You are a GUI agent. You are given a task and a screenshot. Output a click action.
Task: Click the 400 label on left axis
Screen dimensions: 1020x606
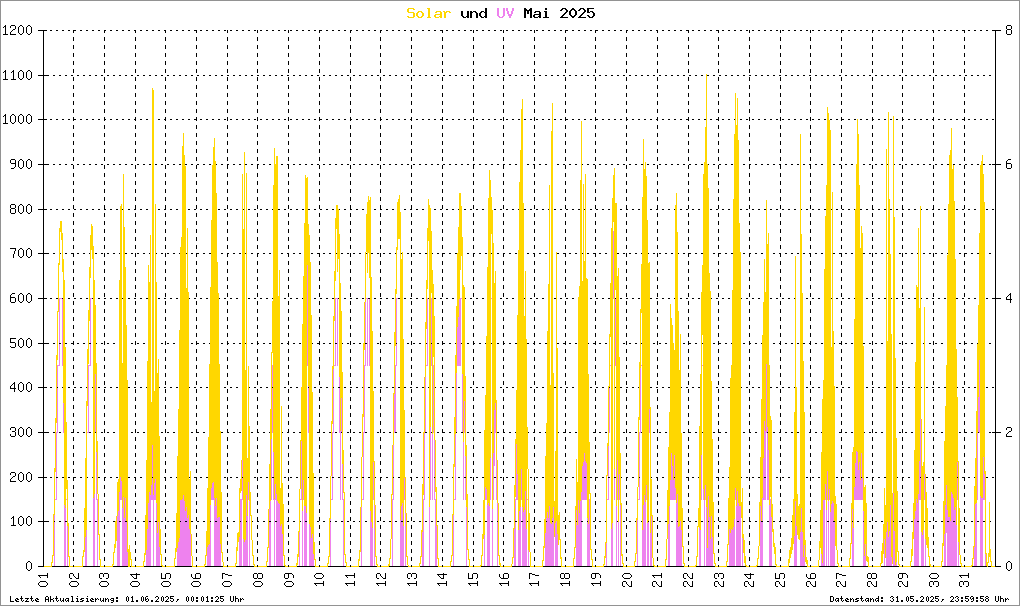(x=21, y=388)
